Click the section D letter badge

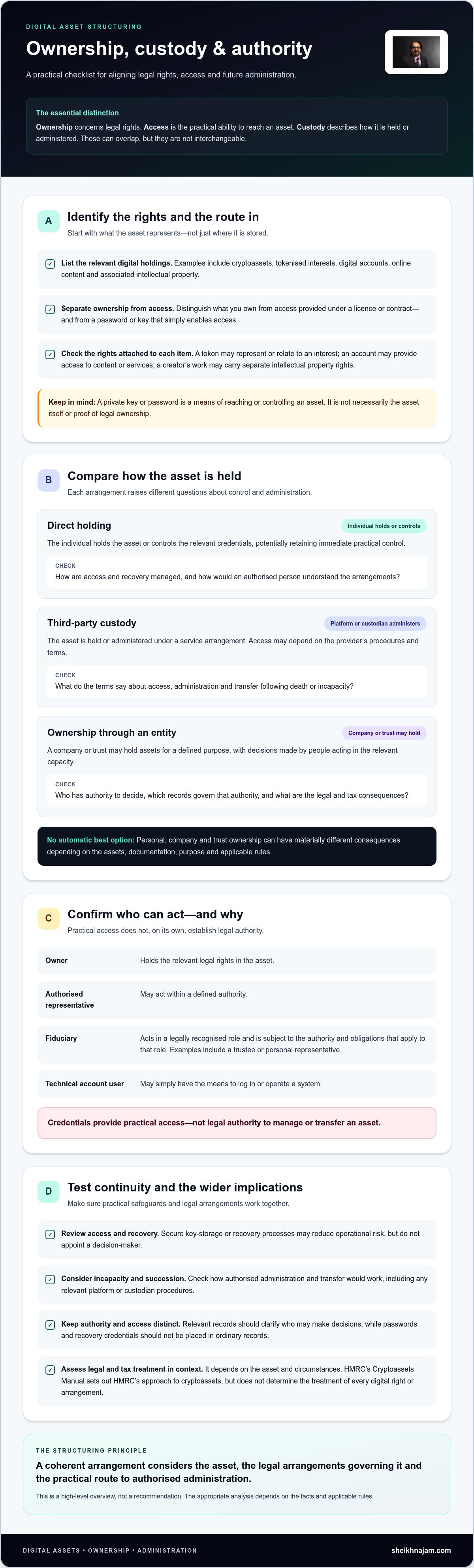click(49, 1191)
